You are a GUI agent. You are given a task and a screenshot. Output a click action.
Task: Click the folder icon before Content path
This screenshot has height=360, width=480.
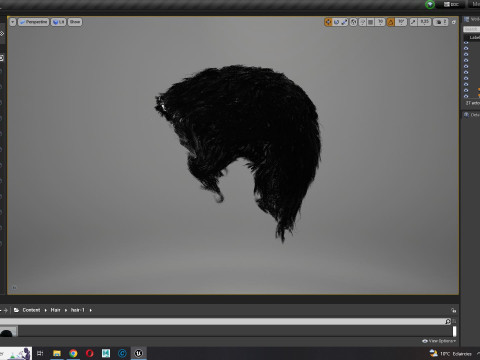click(16, 310)
